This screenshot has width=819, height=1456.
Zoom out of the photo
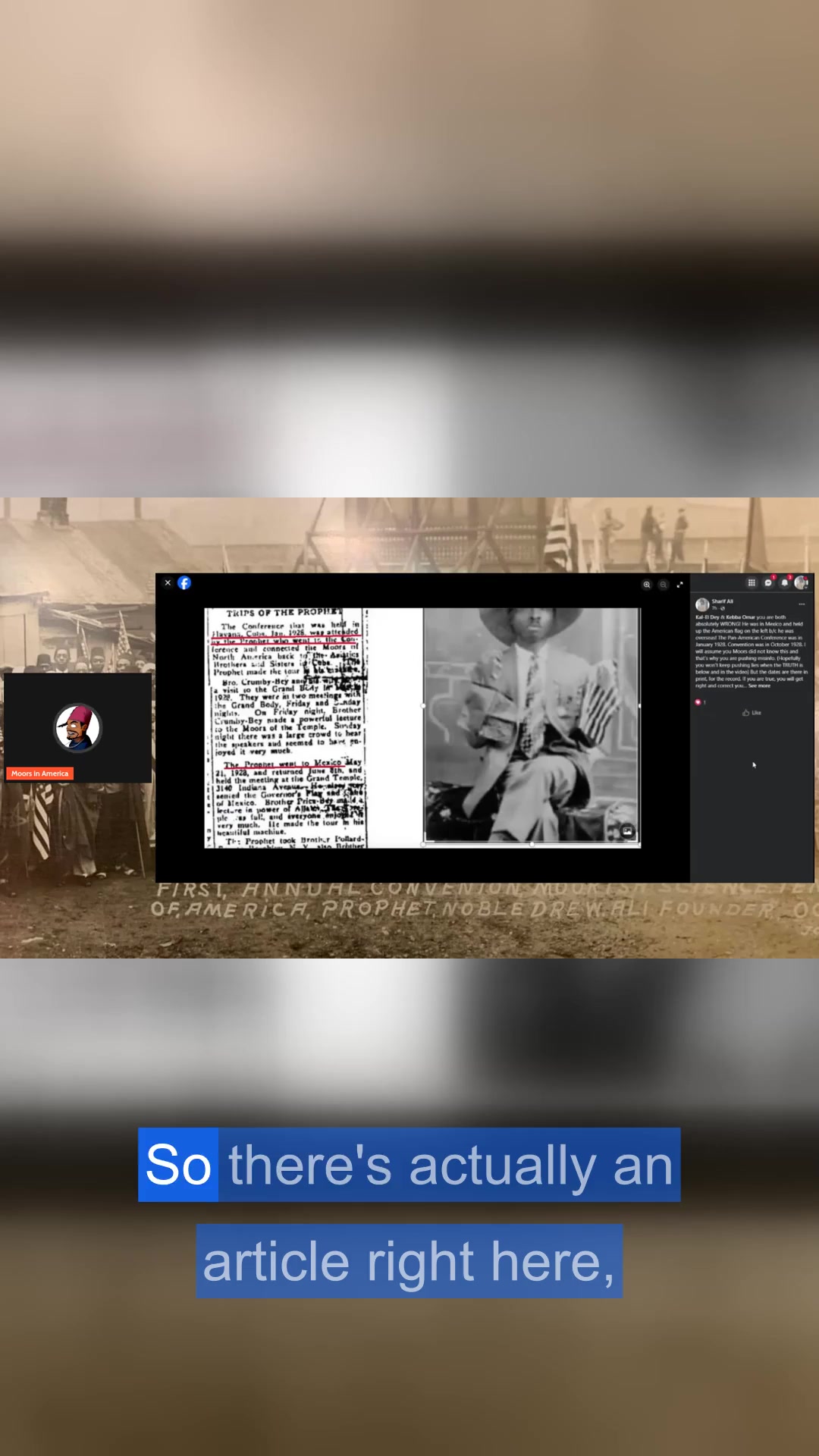664,585
